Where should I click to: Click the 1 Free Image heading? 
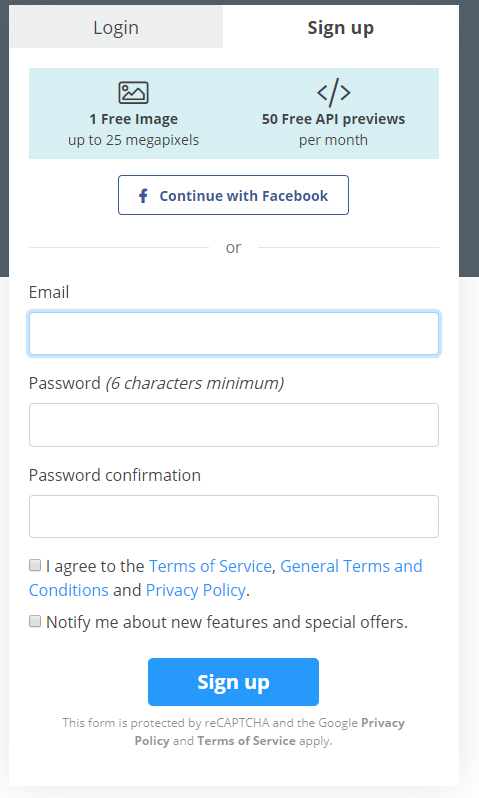pos(133,119)
